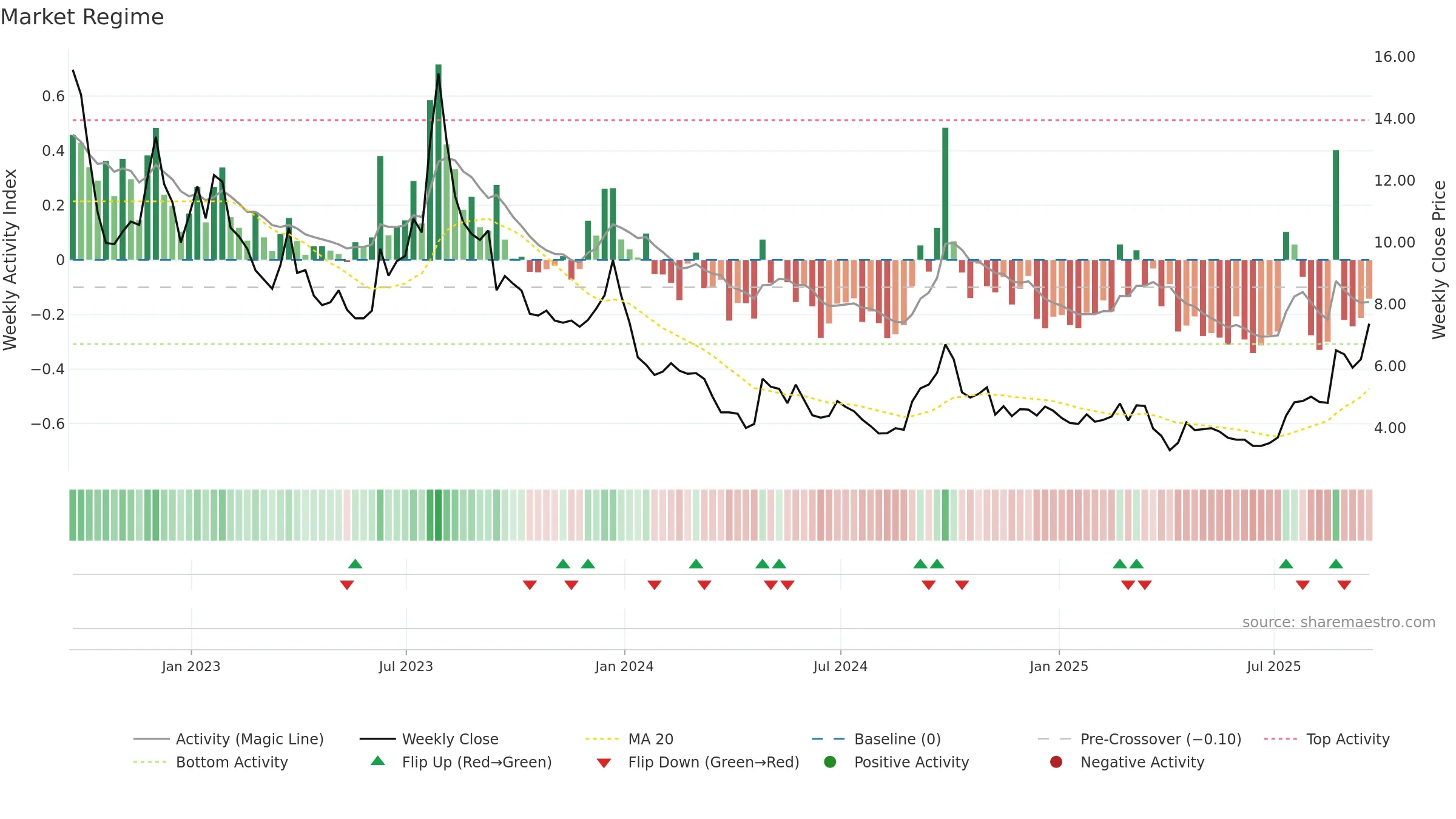Toggle Activity (Magic Line) legend entry
Viewport: 1456px width, 819px height.
229,739
